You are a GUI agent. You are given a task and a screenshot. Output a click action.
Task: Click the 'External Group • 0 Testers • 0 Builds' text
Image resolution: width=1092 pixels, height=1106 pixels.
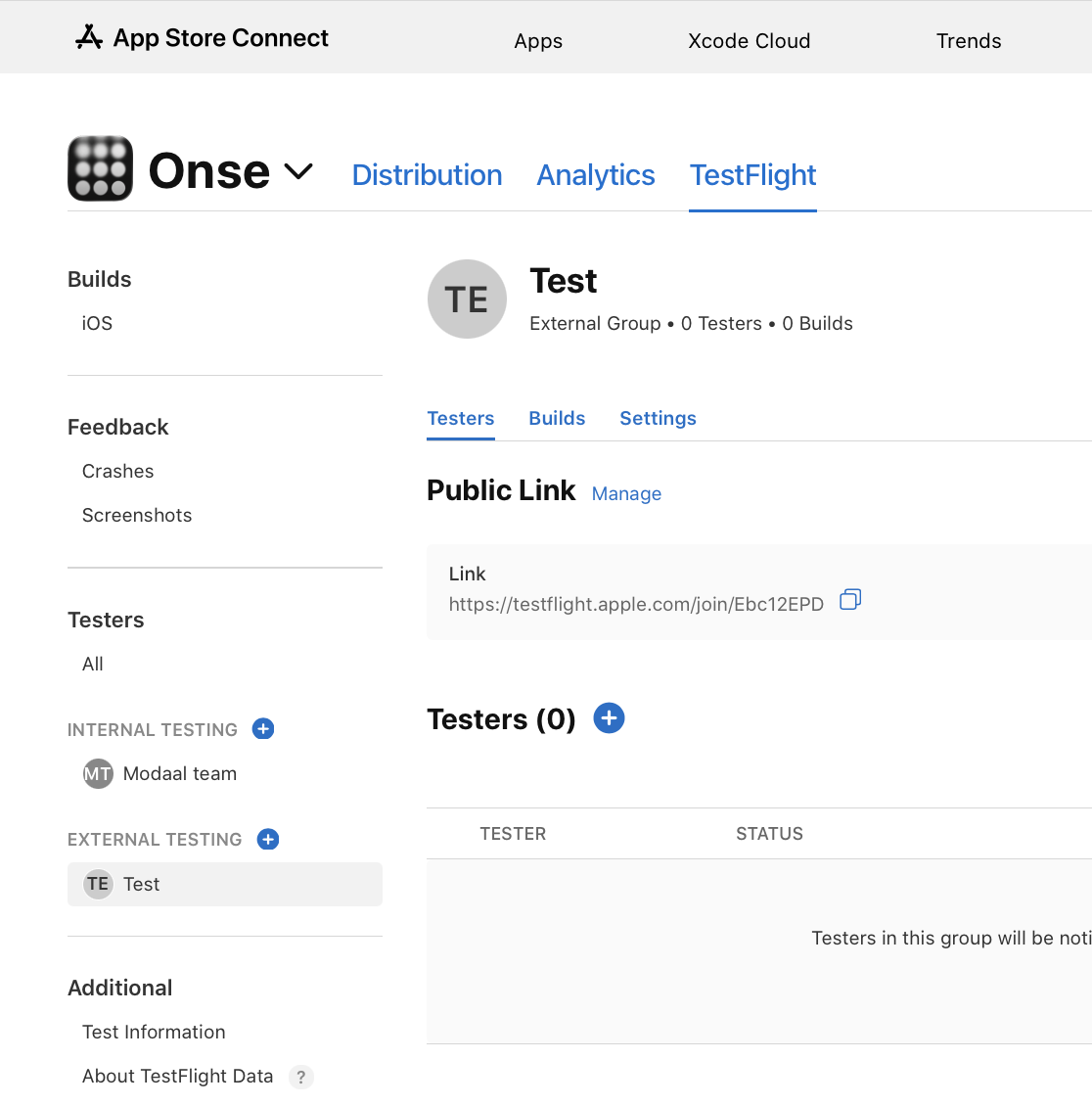pyautogui.click(x=691, y=324)
